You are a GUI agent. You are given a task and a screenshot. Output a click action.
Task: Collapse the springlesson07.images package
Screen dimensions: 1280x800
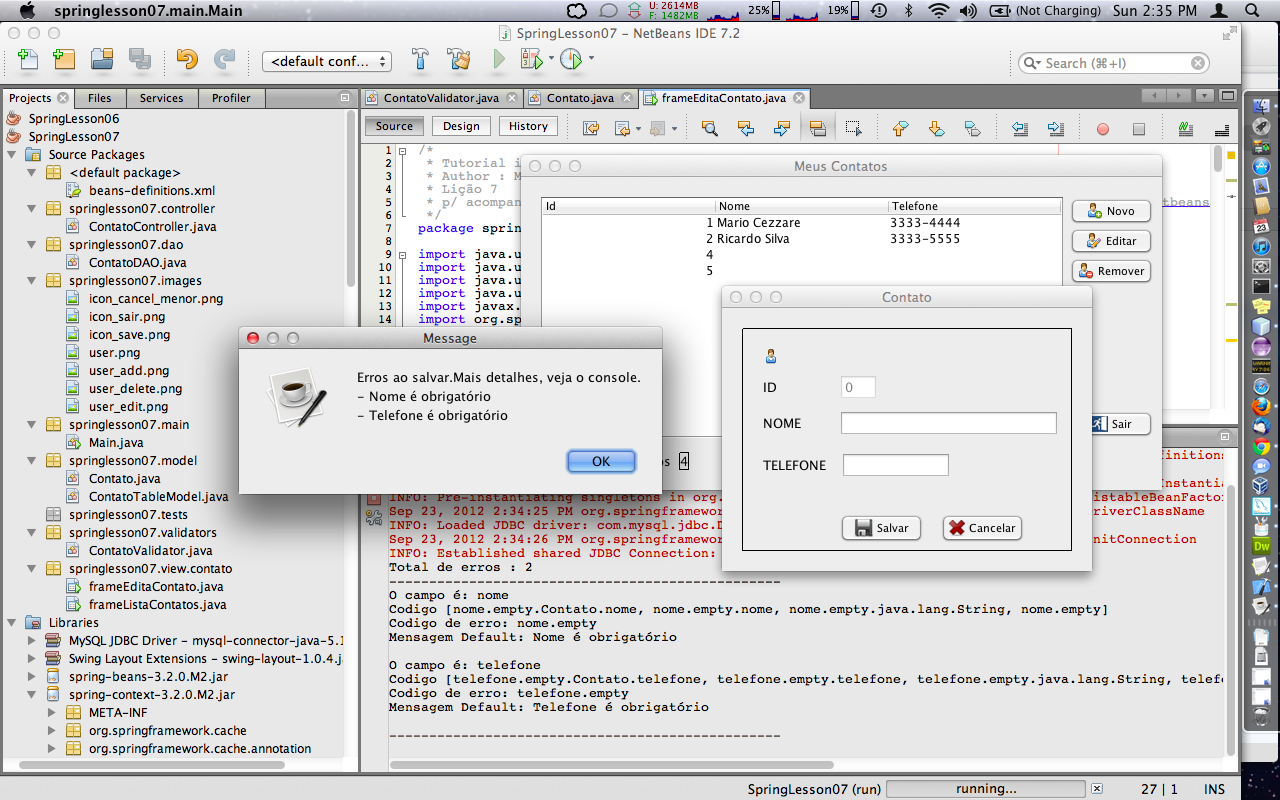(32, 281)
